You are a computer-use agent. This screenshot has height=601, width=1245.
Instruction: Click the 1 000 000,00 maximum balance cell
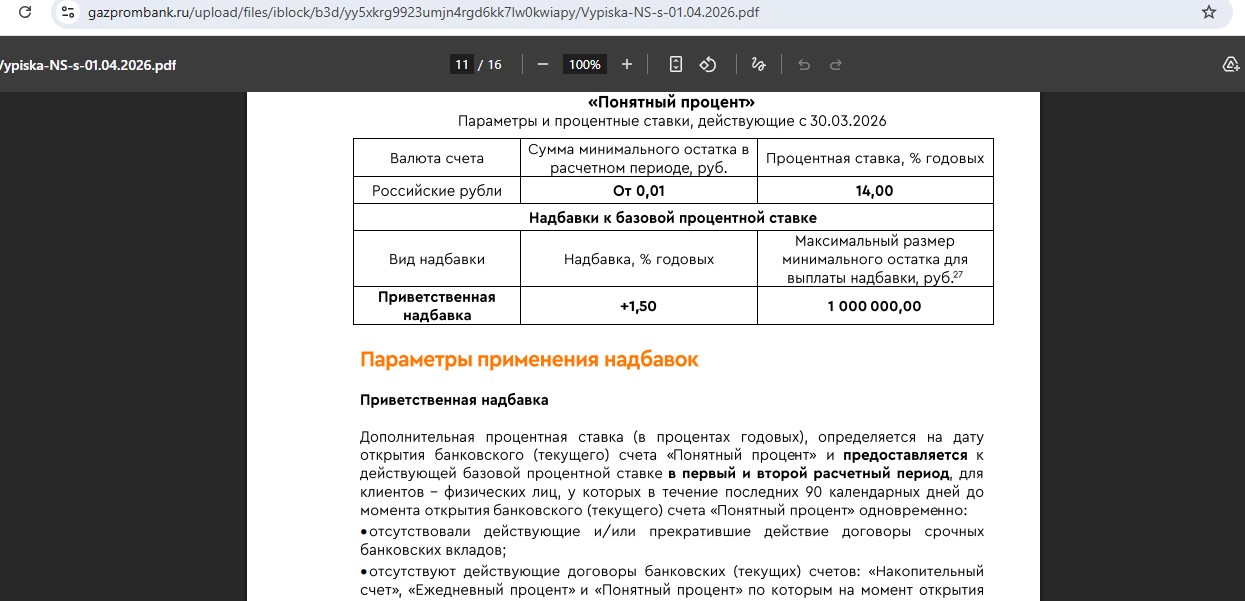pos(875,306)
